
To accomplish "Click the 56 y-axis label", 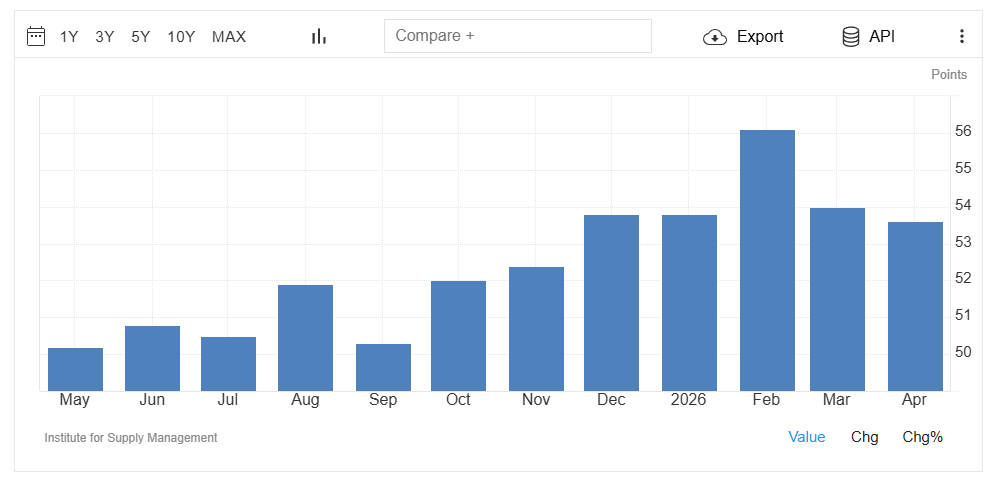I will (963, 131).
